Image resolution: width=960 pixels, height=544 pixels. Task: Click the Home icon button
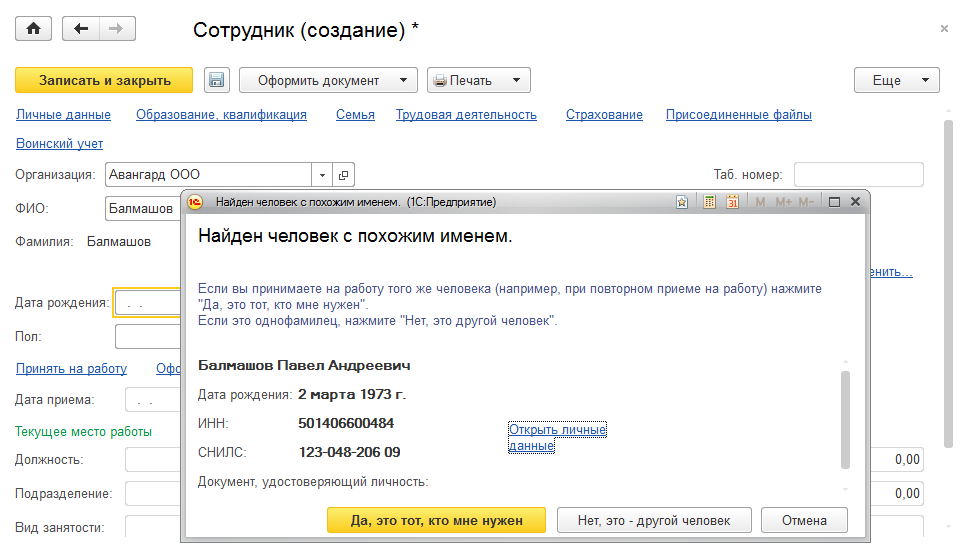pos(33,29)
